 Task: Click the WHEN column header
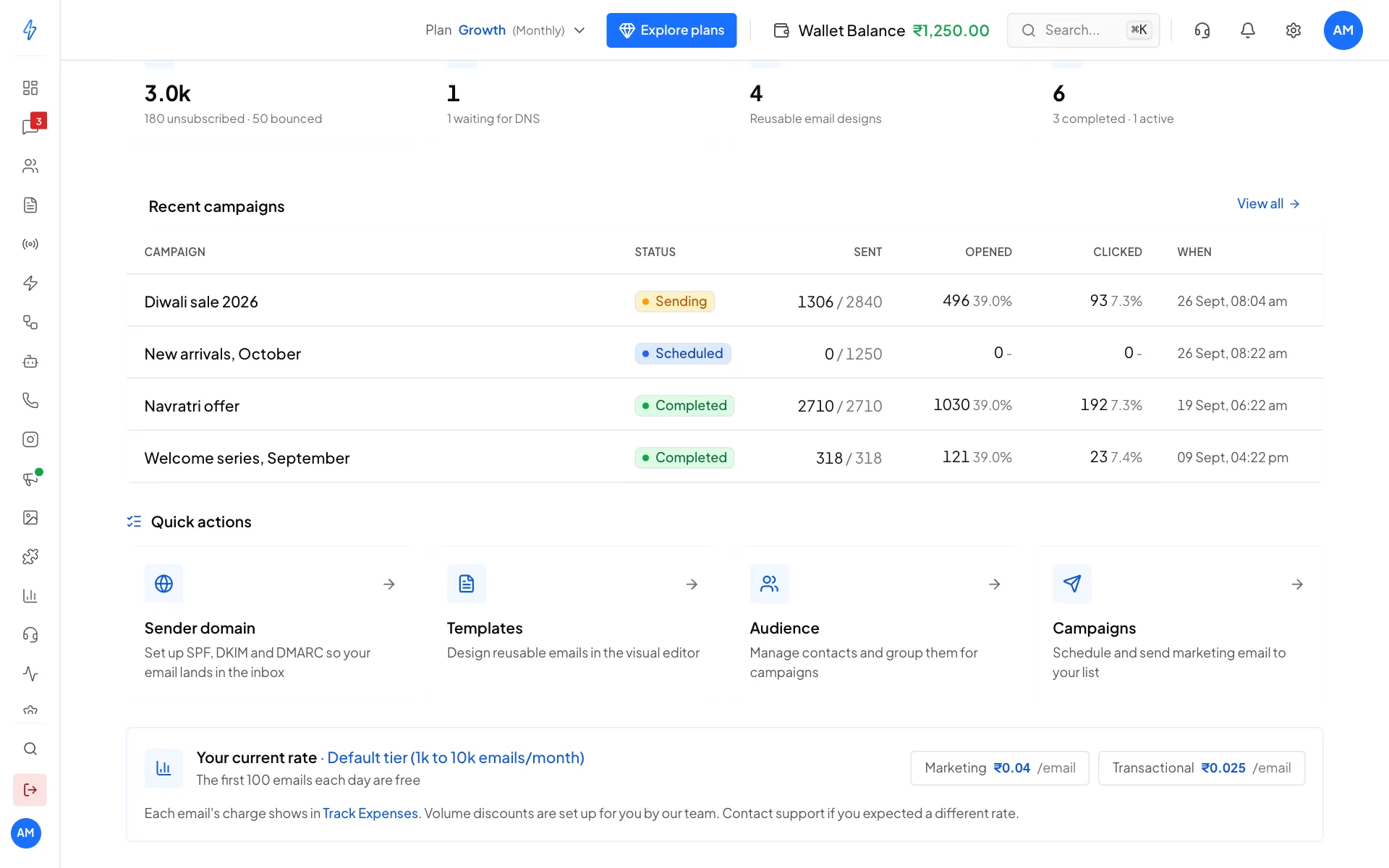click(x=1194, y=252)
